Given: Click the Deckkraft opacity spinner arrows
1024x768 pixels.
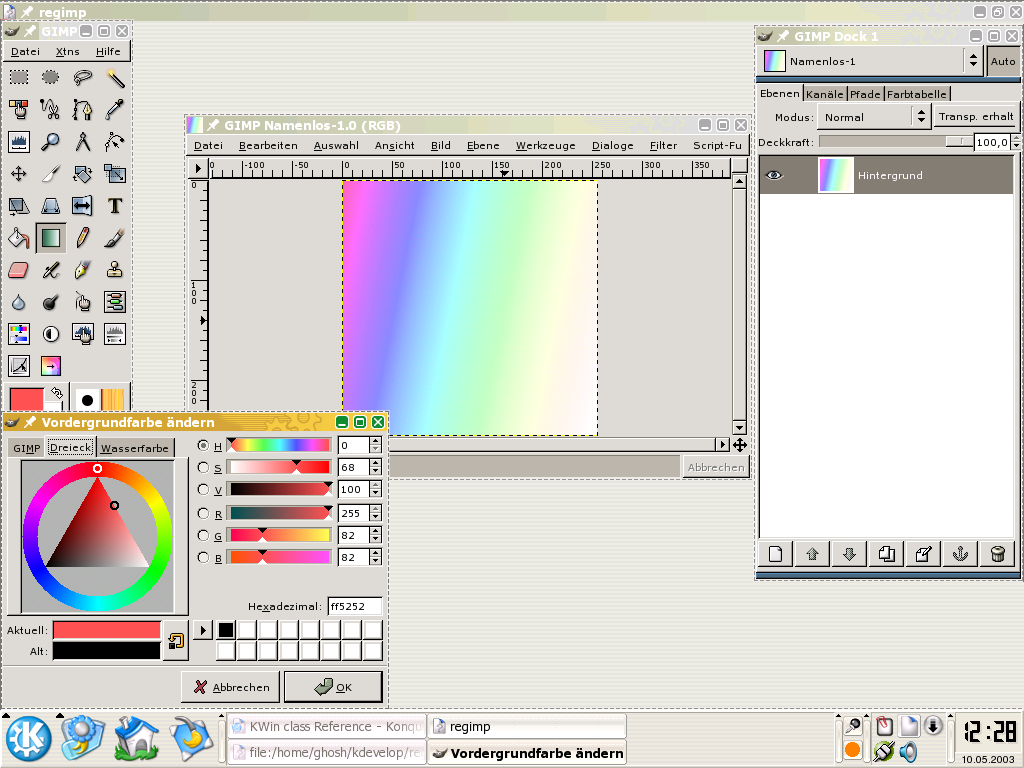Looking at the screenshot, I should click(1016, 142).
